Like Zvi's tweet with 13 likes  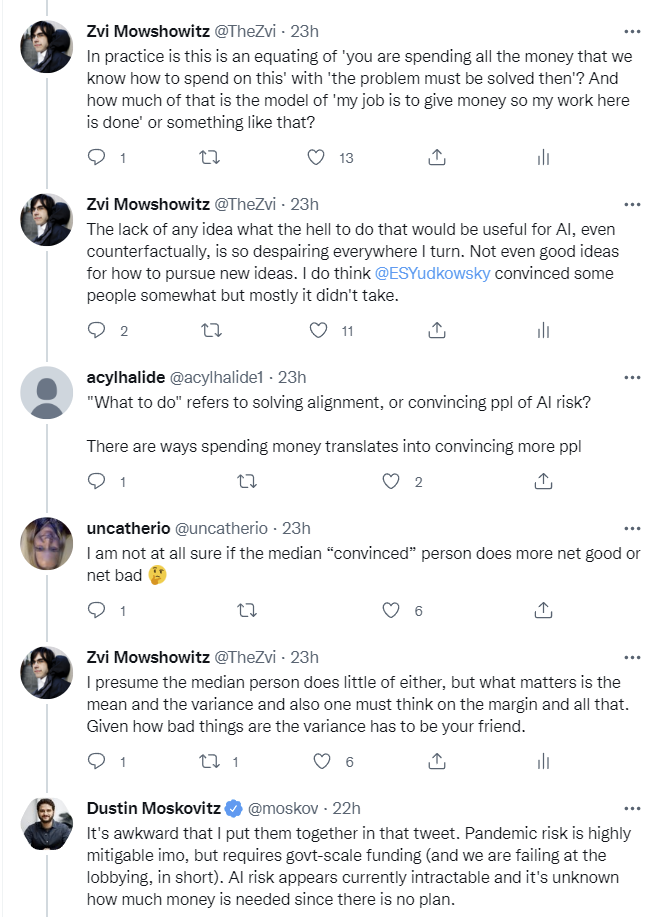pyautogui.click(x=317, y=157)
